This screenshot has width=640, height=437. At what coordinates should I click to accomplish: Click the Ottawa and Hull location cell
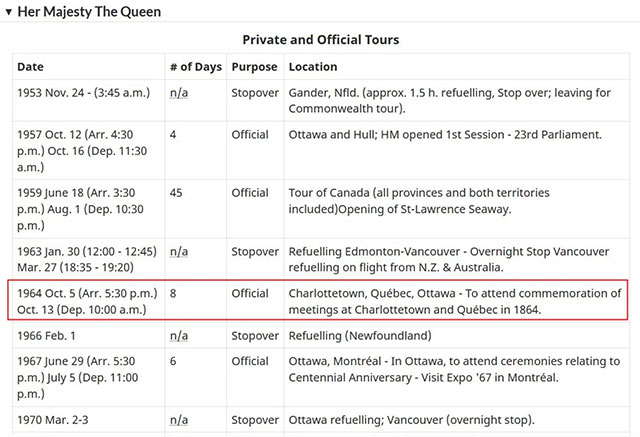pyautogui.click(x=457, y=151)
